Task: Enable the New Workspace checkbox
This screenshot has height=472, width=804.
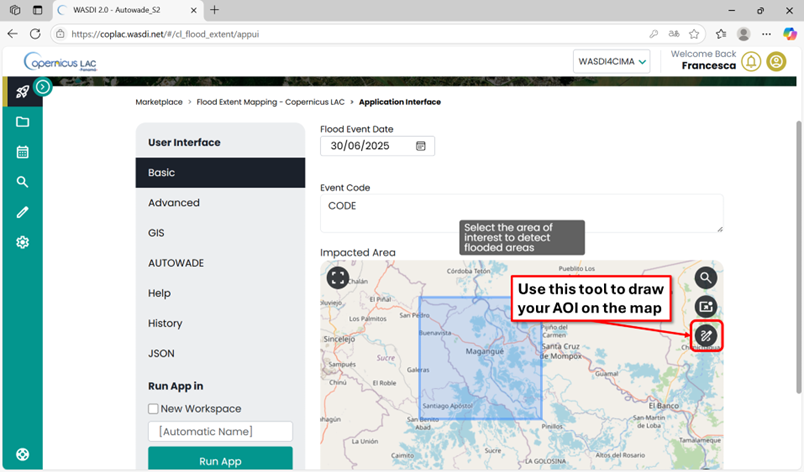Action: coord(153,408)
